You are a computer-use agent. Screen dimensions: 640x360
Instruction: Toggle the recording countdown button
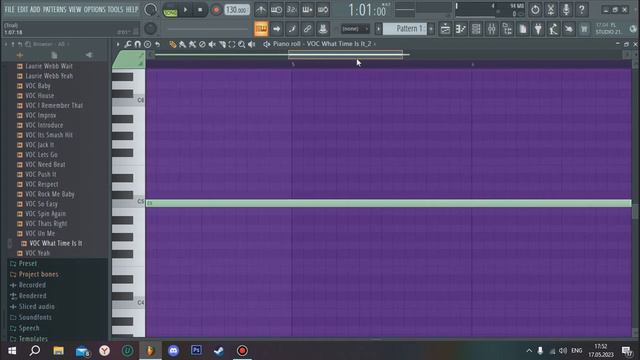[292, 9]
